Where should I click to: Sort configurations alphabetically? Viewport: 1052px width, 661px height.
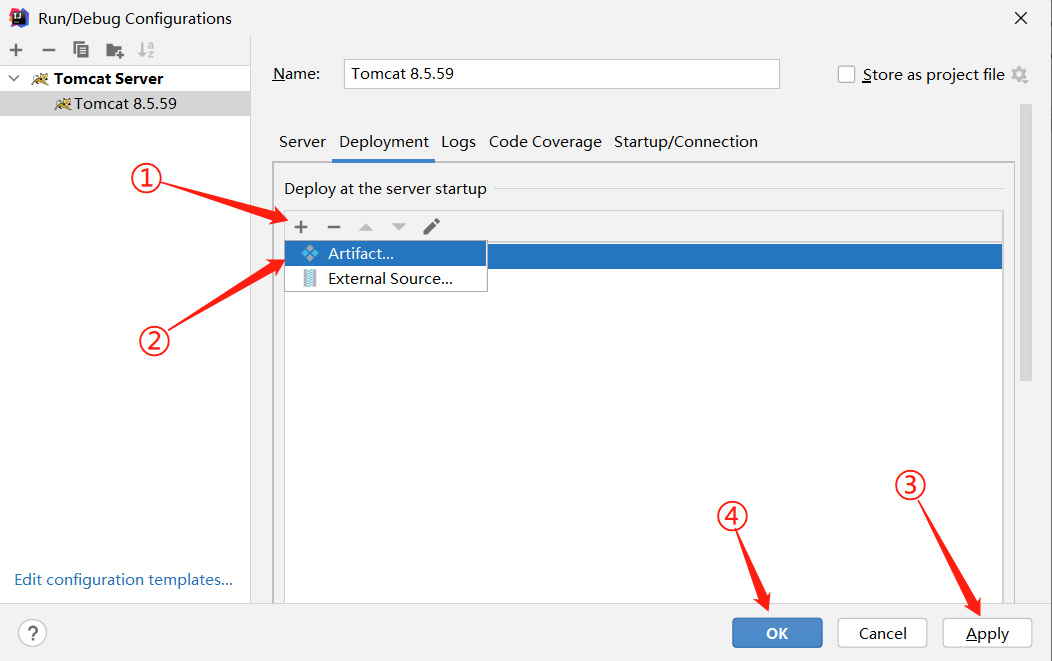[146, 50]
